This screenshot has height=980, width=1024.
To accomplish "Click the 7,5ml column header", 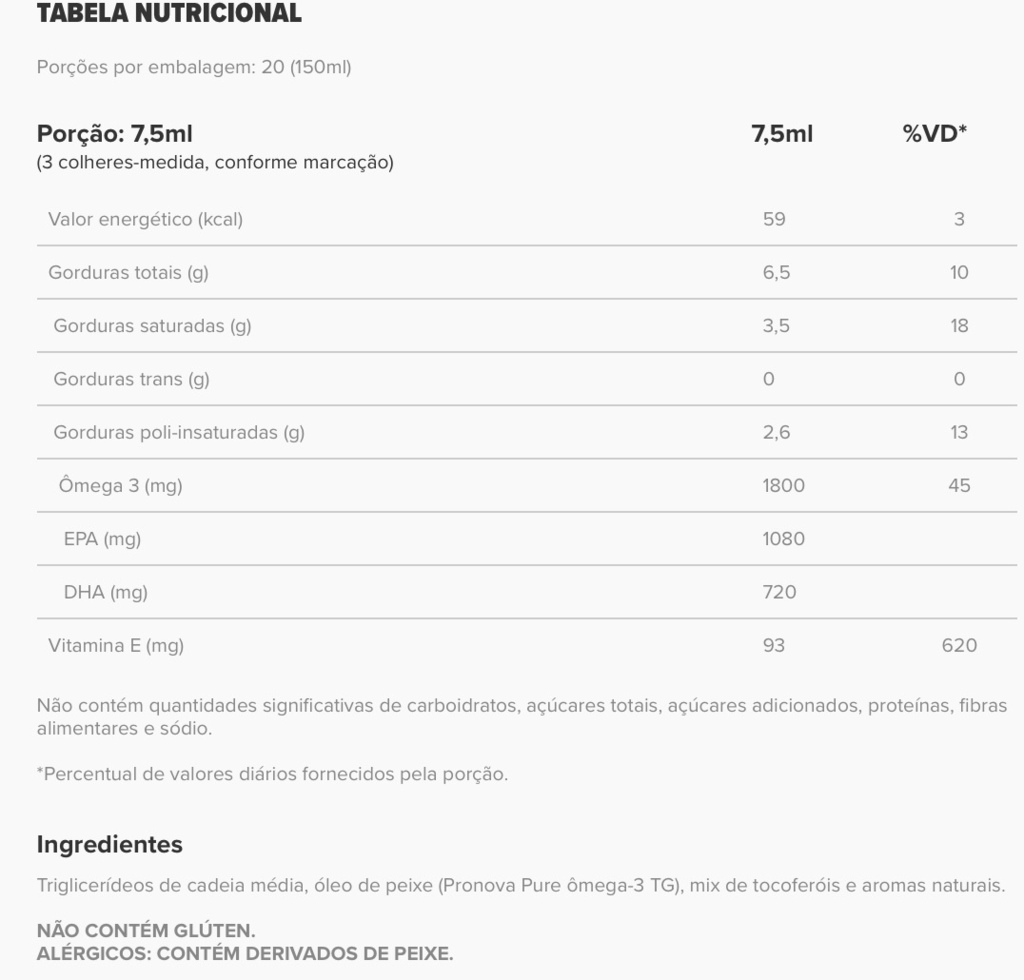I will [782, 134].
